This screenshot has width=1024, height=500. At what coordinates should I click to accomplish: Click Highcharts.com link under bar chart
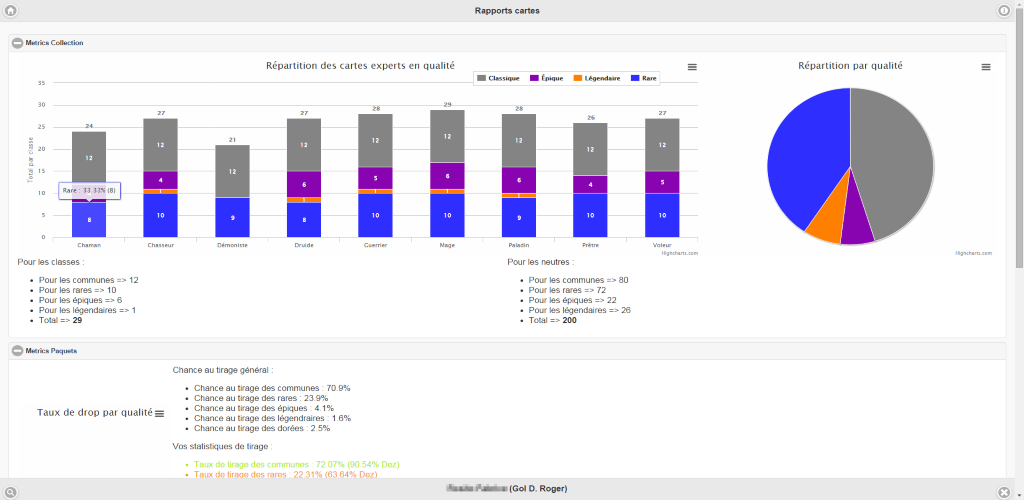[x=680, y=253]
